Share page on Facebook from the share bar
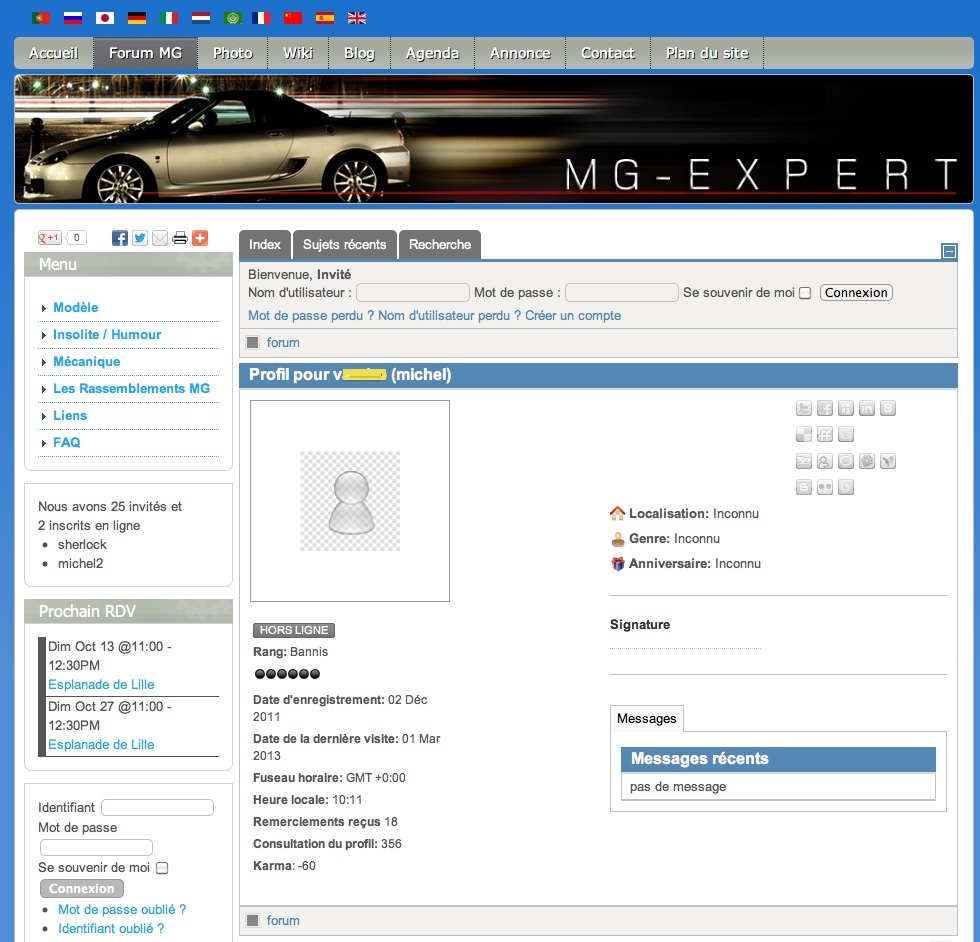 [119, 238]
